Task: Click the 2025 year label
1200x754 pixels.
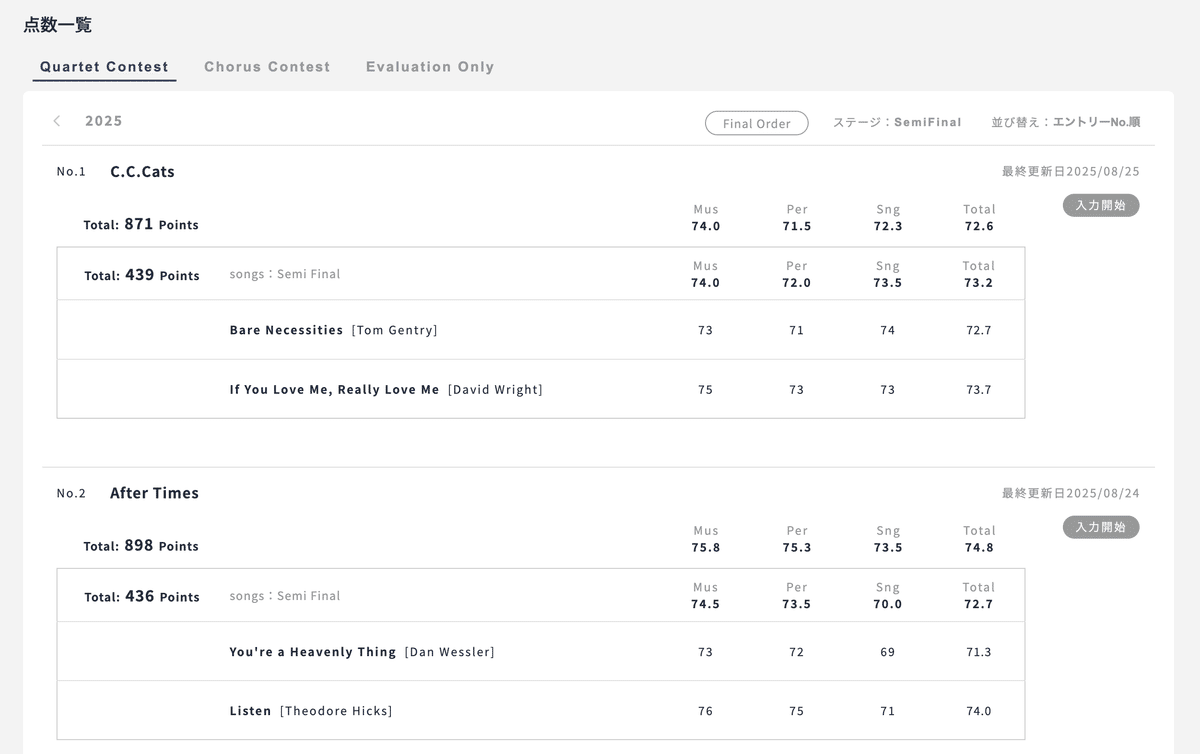Action: coord(104,121)
